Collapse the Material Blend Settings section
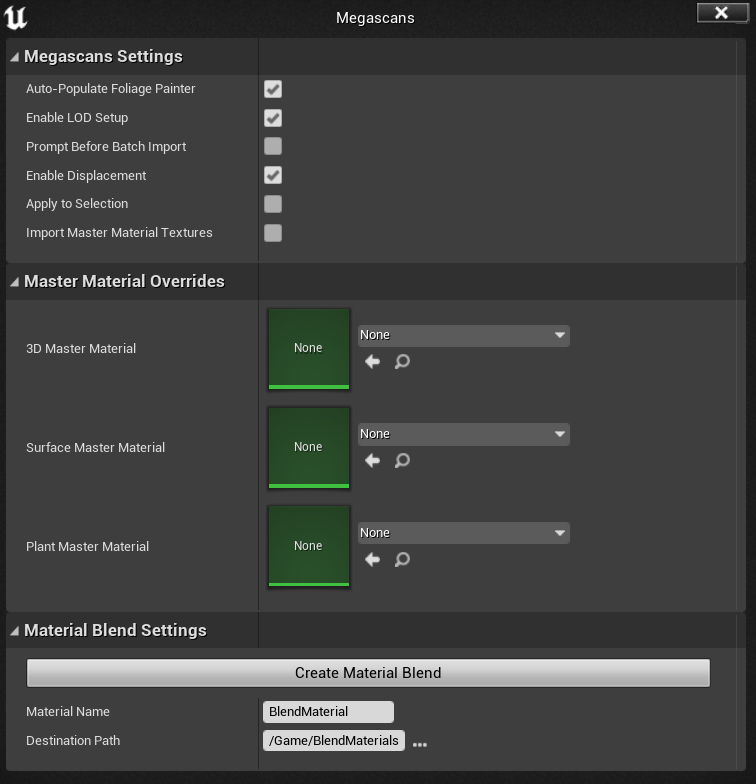This screenshot has width=756, height=784. pos(15,631)
